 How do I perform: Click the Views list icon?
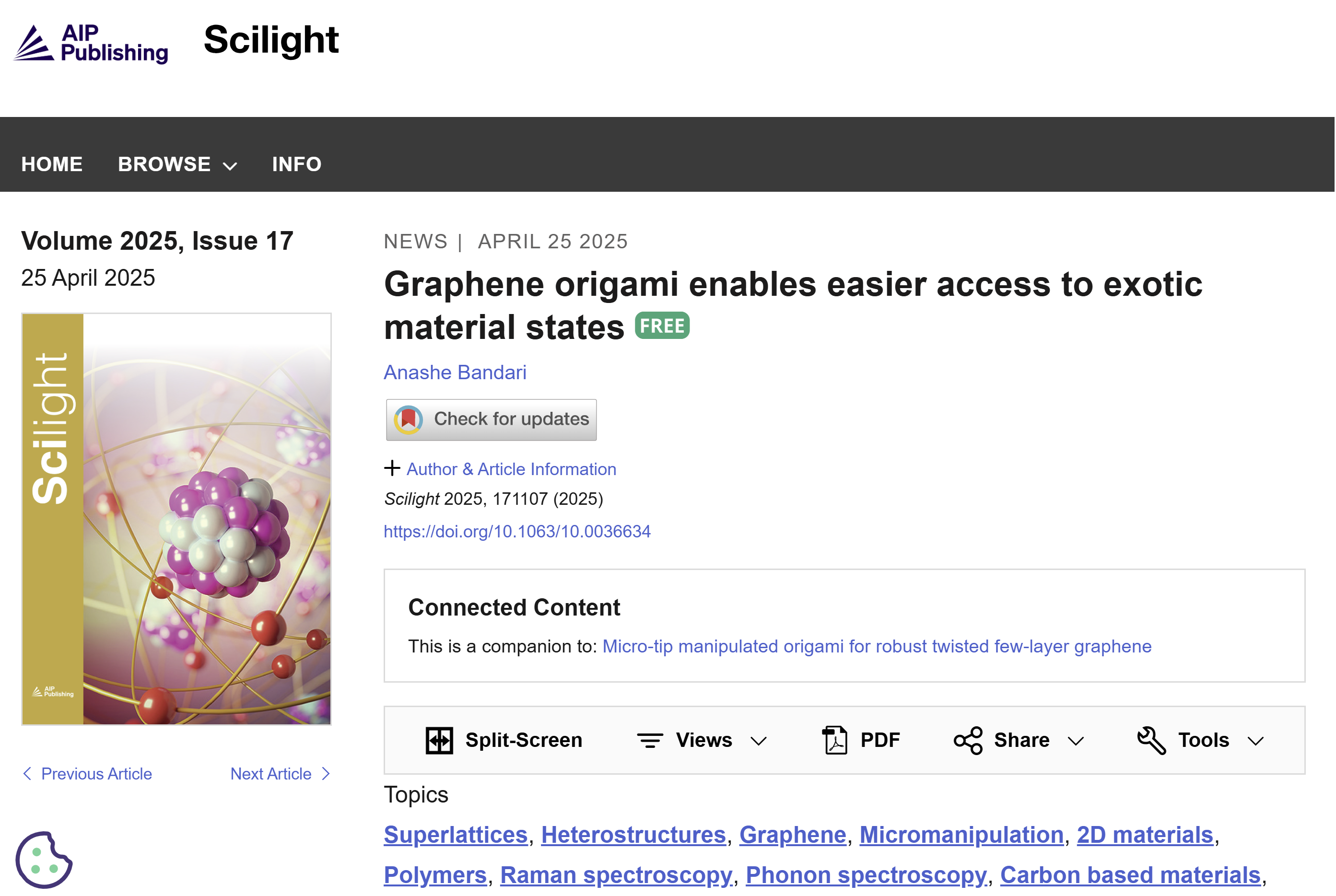[650, 741]
